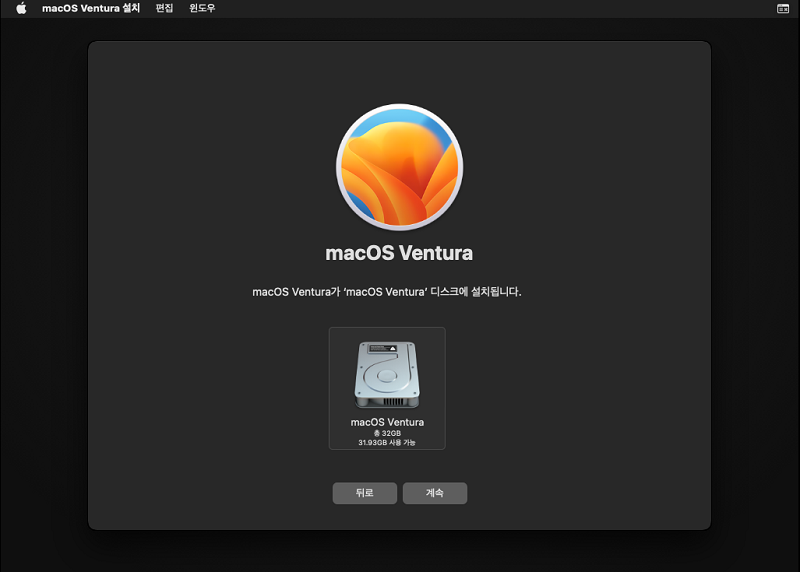Screen dimensions: 800x572
Task: Open the 윈도우 menu
Action: tap(202, 8)
